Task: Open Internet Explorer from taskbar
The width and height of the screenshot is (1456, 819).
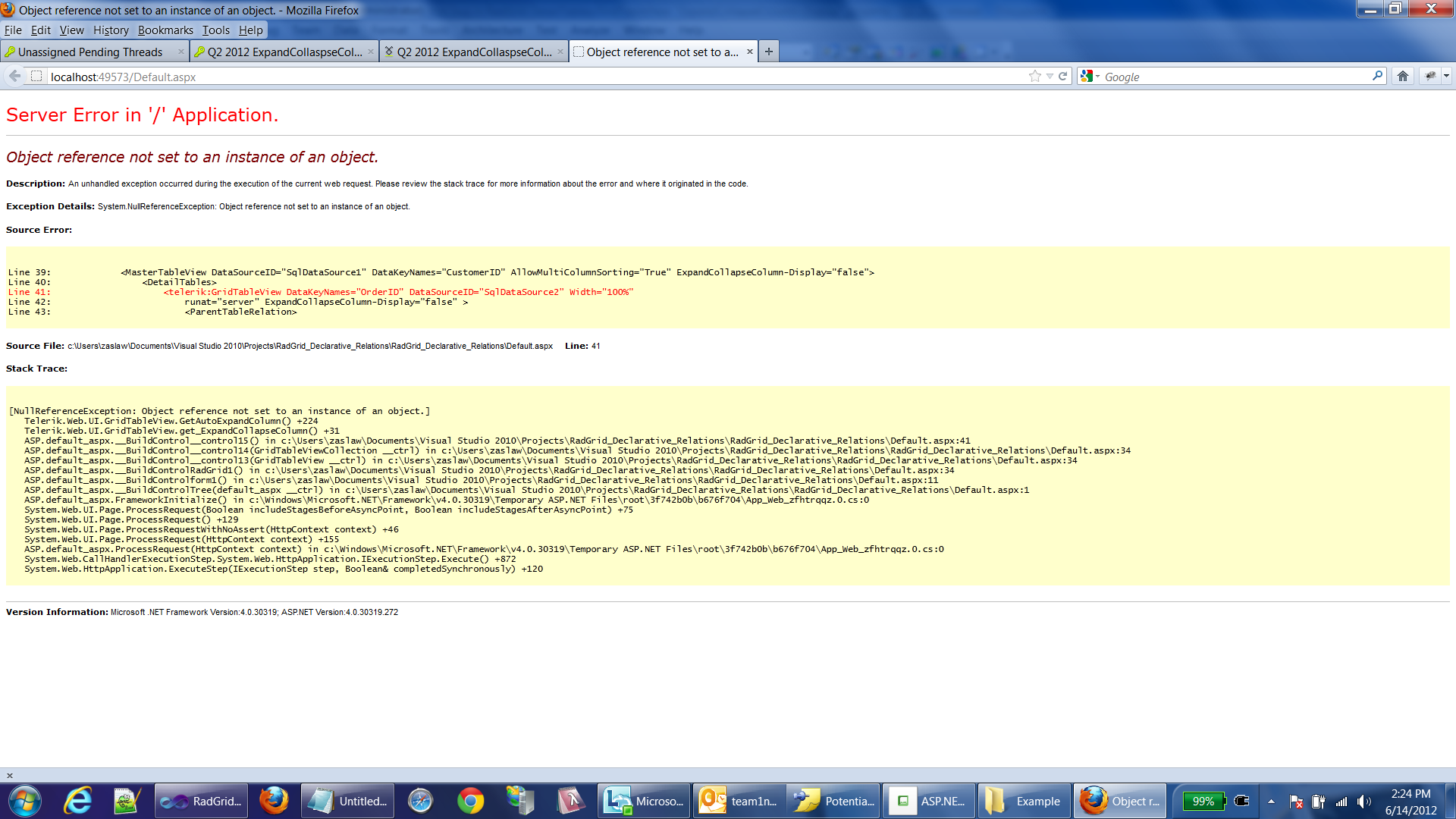Action: 78,801
